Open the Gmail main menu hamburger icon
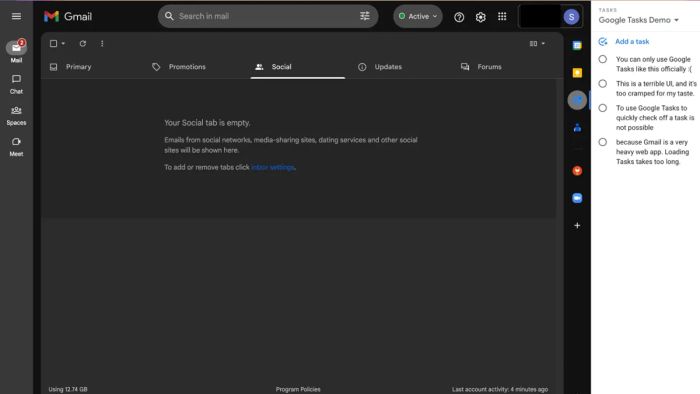 [x=17, y=17]
